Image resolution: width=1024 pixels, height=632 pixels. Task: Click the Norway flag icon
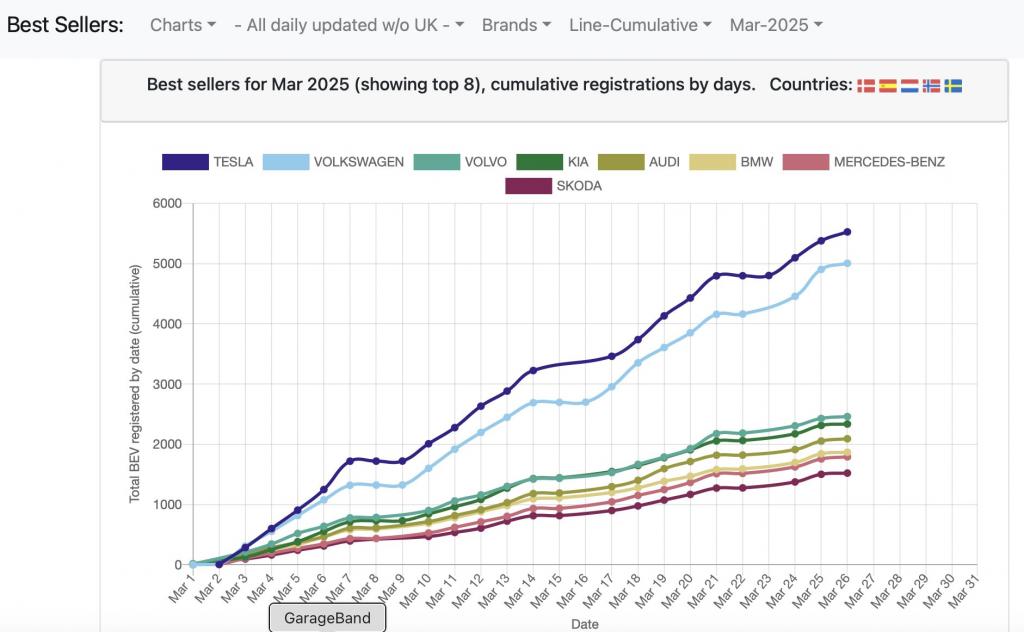931,86
